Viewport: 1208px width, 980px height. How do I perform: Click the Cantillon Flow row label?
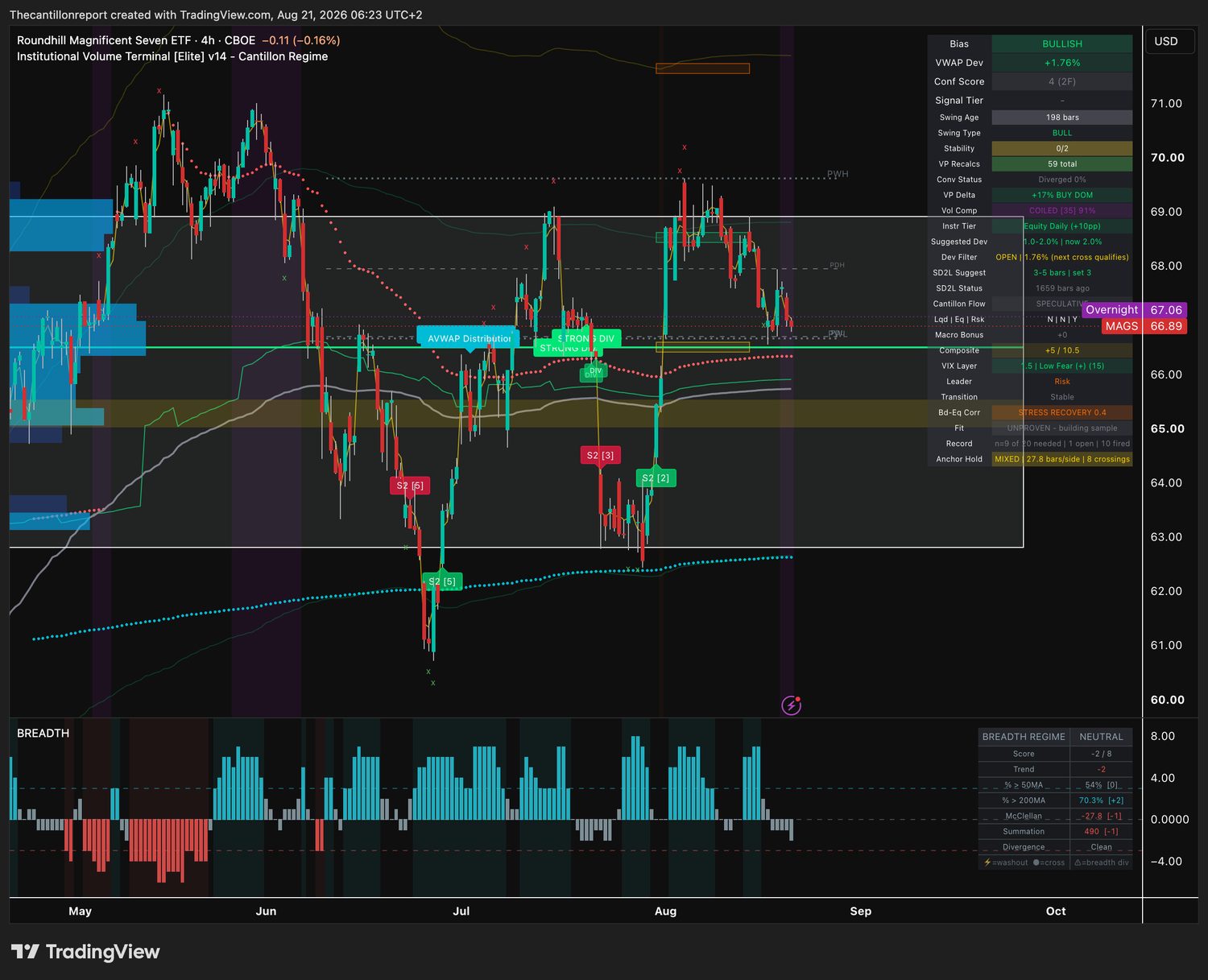pyautogui.click(x=959, y=304)
